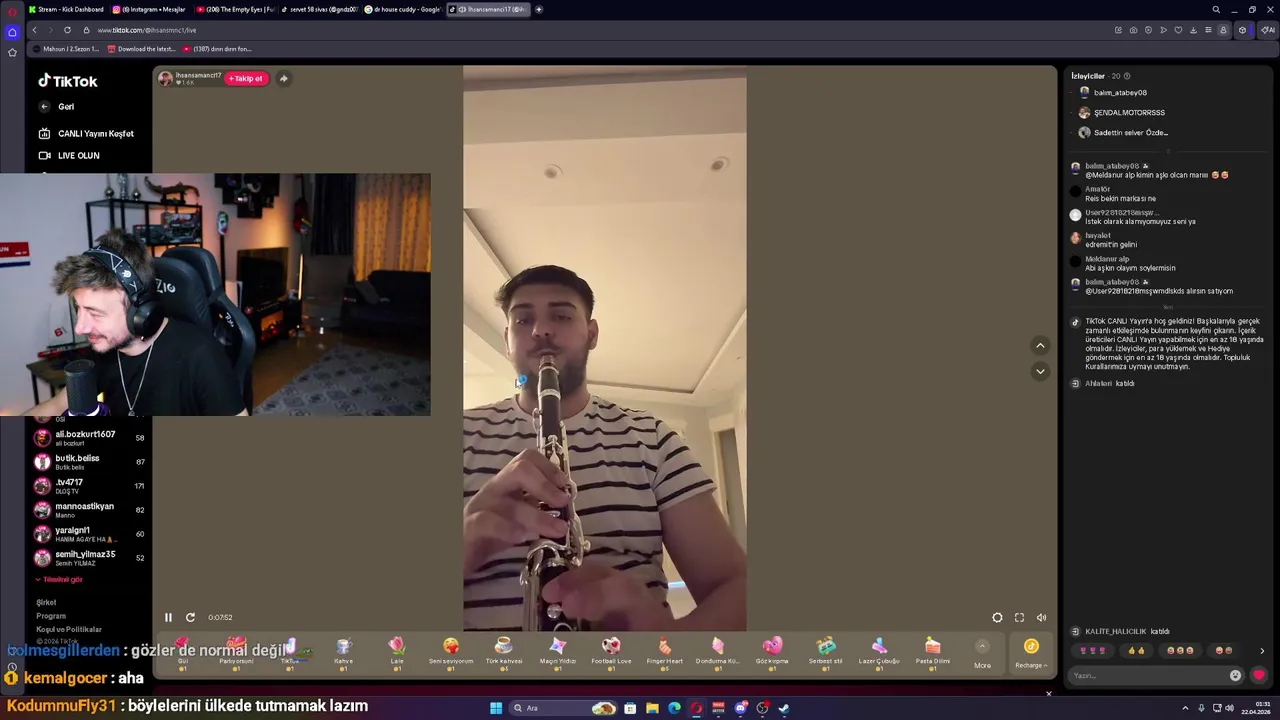Send the Maçın Yıldızı gift
The height and width of the screenshot is (720, 1280).
(558, 652)
